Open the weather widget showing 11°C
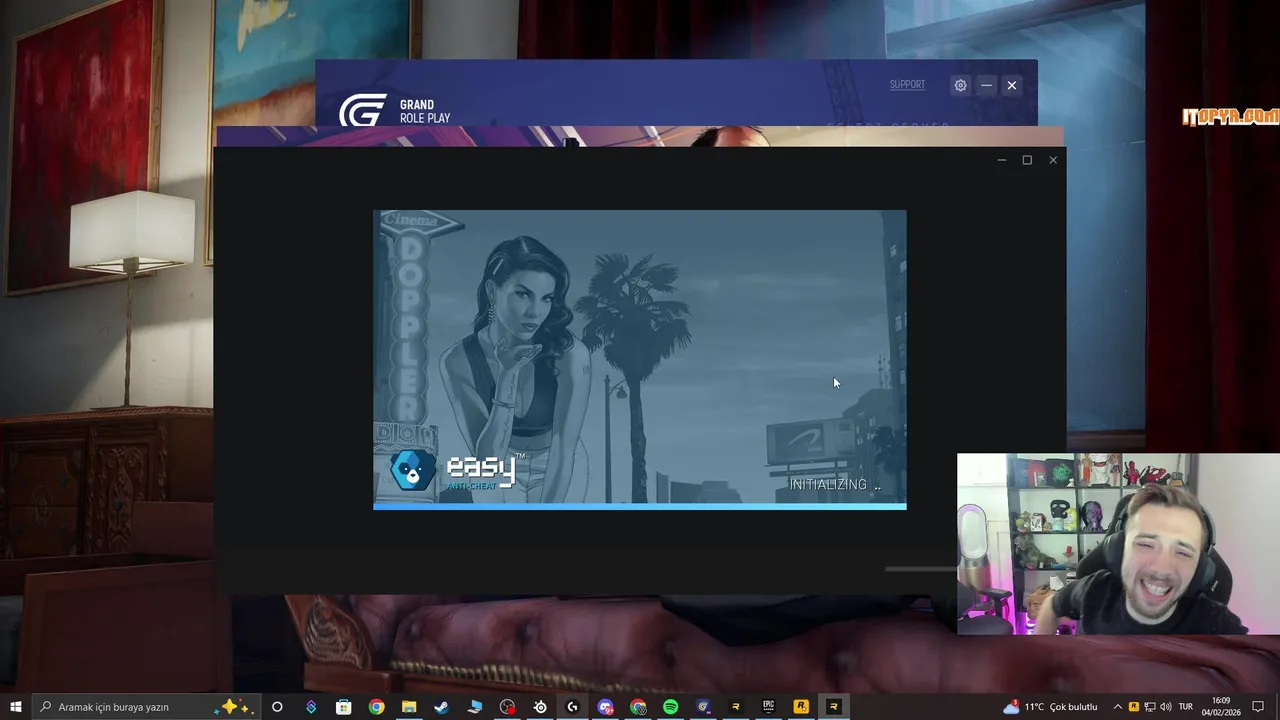The width and height of the screenshot is (1280, 720). click(x=1050, y=707)
